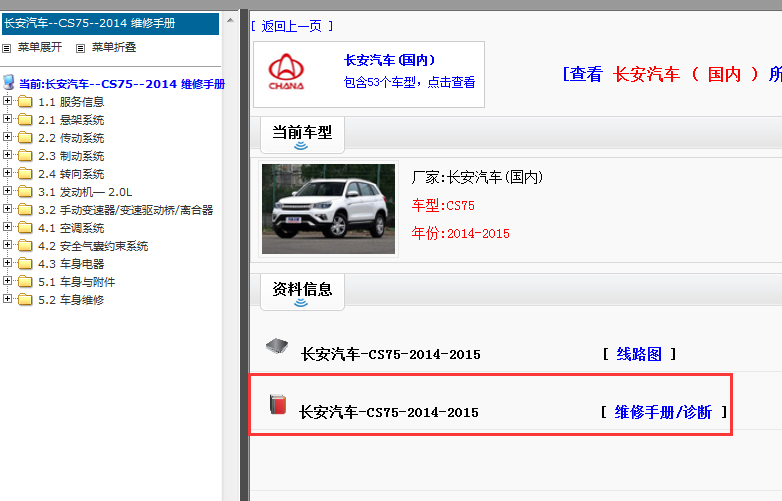Expand the 4.2 安全气囊约束系统 node
The image size is (782, 501).
pos(7,245)
